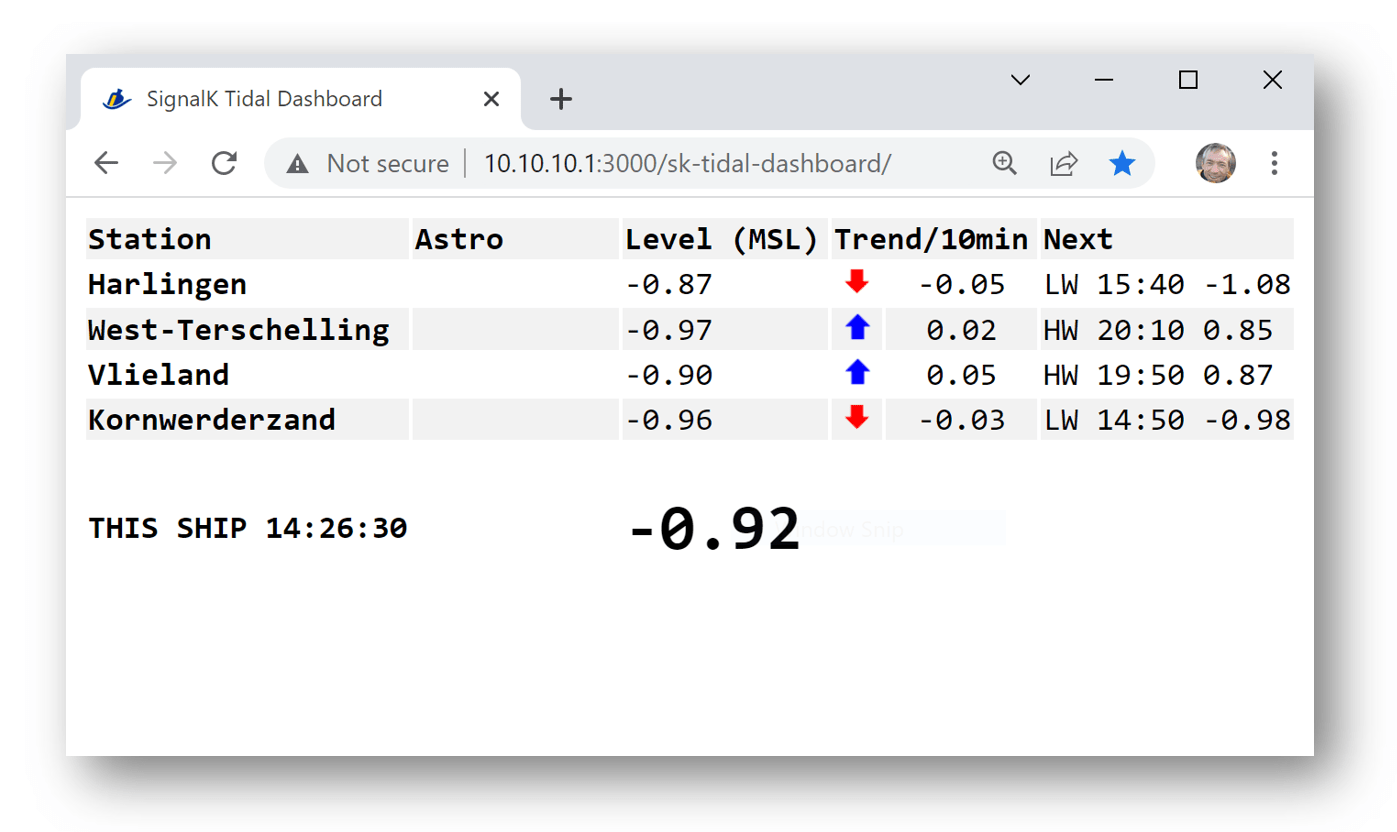Click the red down arrow for Kornwerderzand
The width and height of the screenshot is (1397, 832).
(856, 418)
